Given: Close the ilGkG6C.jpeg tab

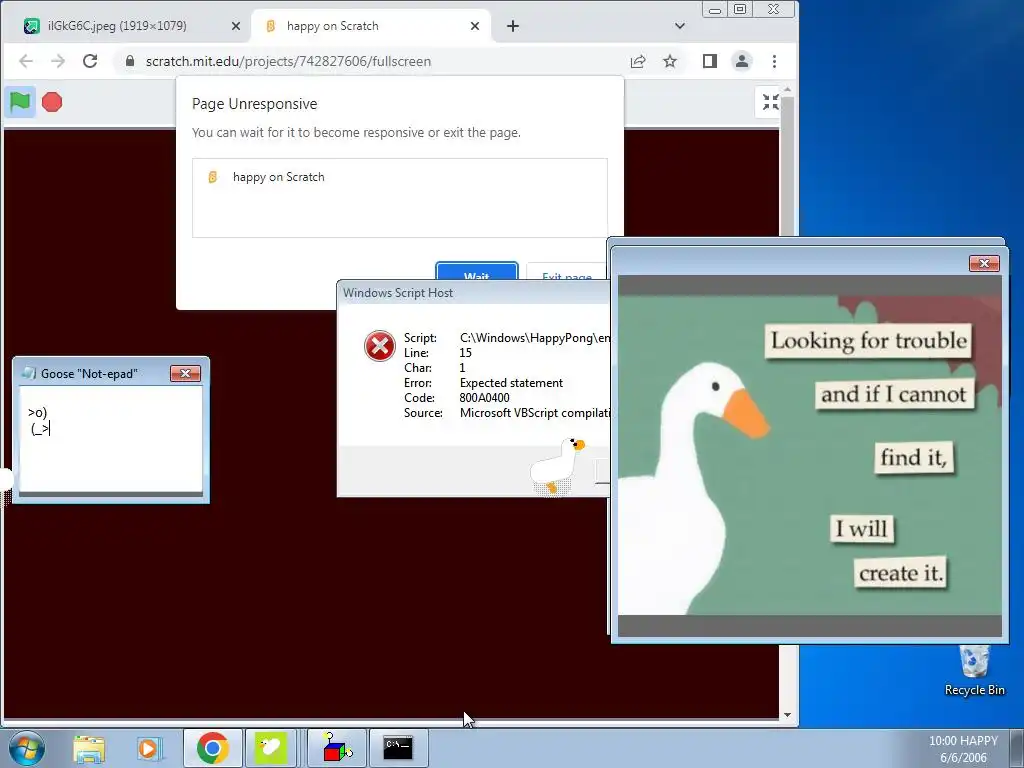Looking at the screenshot, I should 236,26.
